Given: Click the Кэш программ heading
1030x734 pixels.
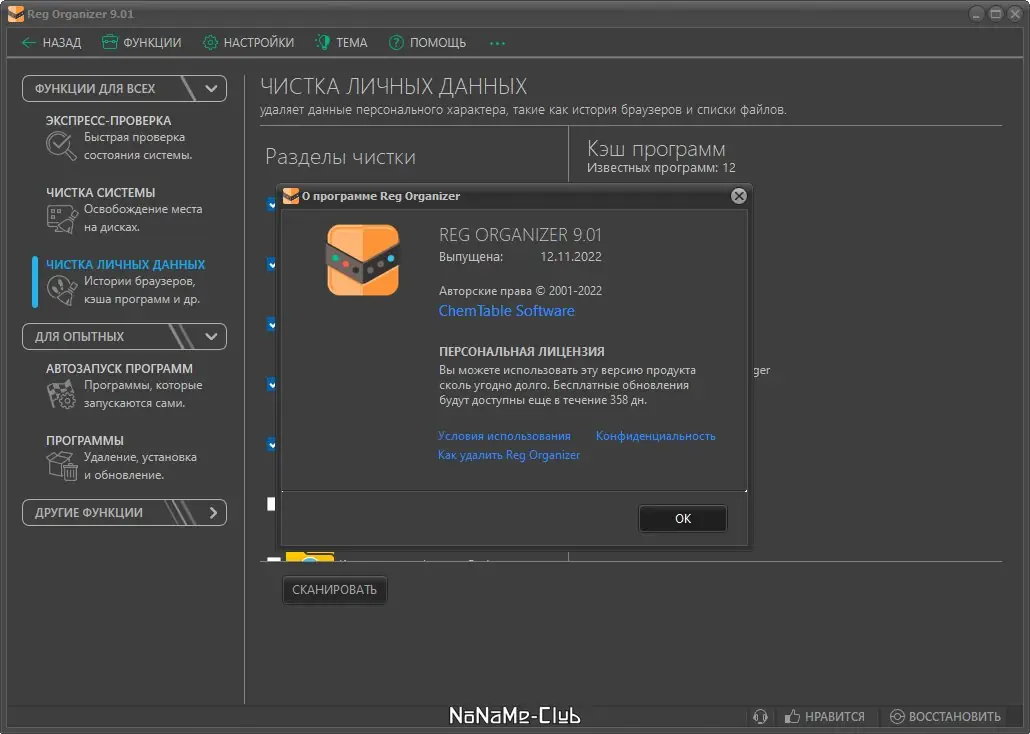Looking at the screenshot, I should tap(656, 149).
